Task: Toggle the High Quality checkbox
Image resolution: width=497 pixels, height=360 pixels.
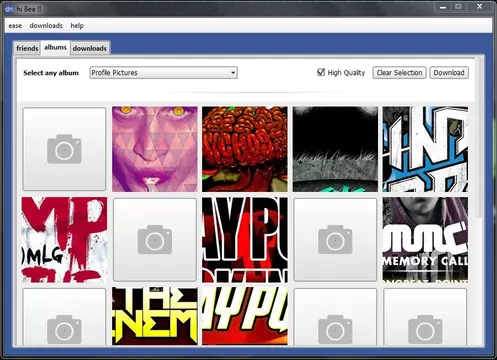Action: 321,72
